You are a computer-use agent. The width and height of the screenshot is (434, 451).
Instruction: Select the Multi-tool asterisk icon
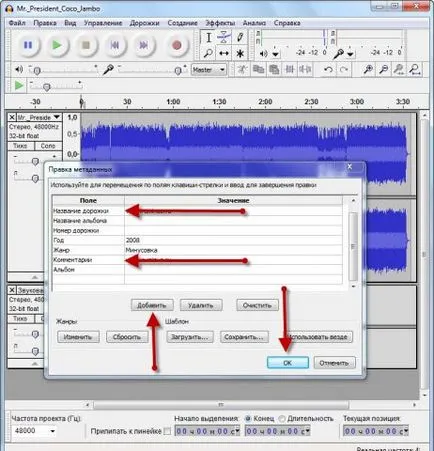tap(240, 53)
